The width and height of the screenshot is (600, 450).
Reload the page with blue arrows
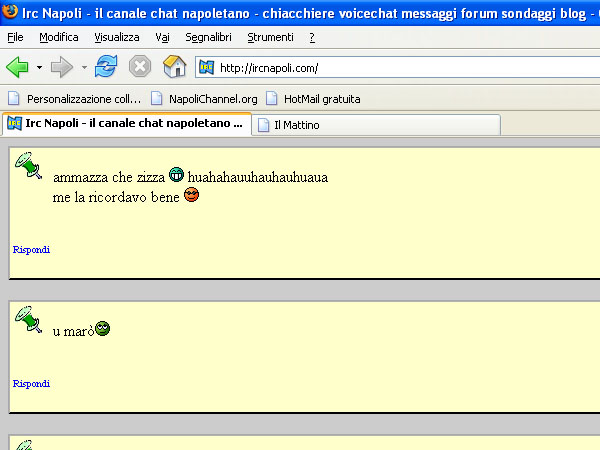[106, 67]
